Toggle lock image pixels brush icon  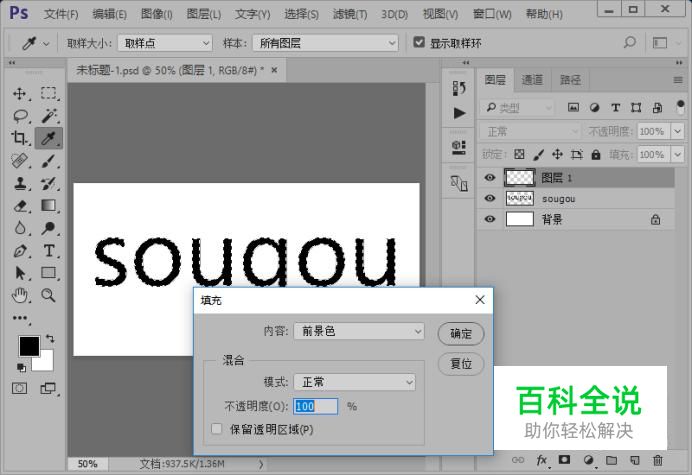click(x=538, y=155)
